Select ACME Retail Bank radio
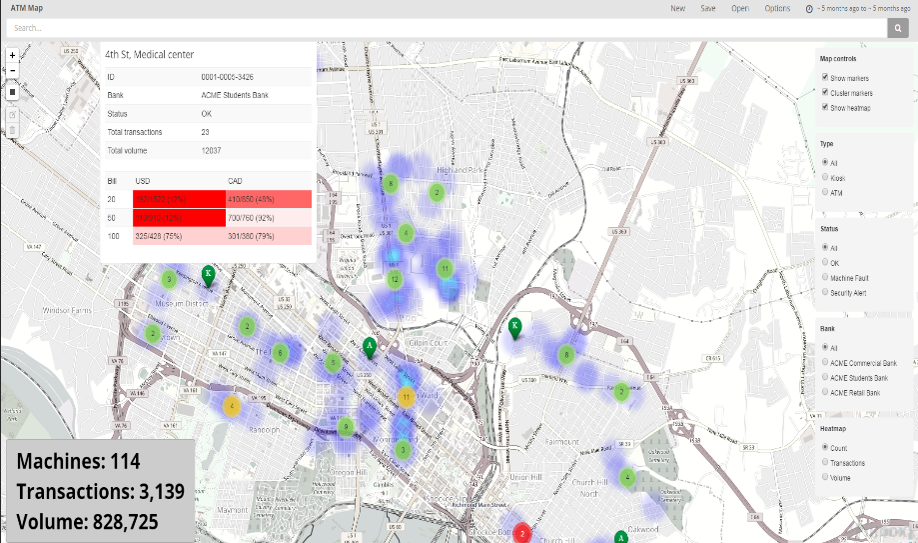The image size is (918, 543). pos(825,392)
